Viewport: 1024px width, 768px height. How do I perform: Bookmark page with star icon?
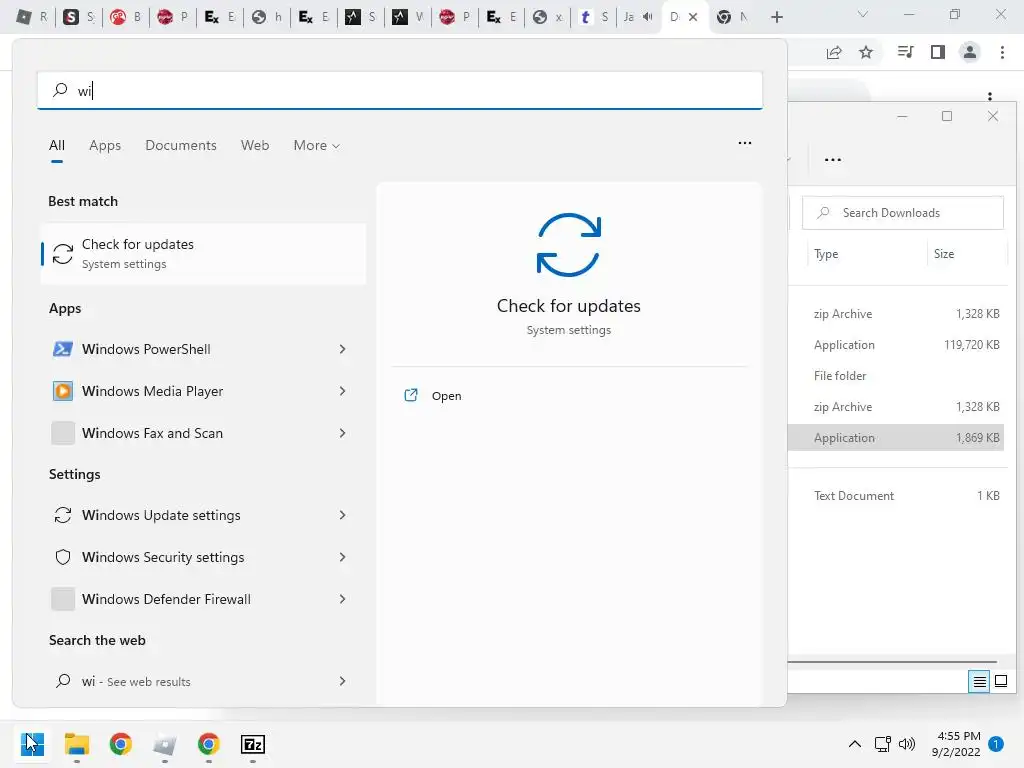pos(866,52)
